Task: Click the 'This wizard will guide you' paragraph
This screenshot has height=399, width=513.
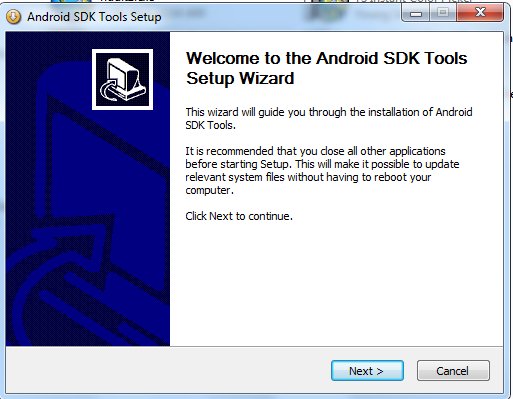Action: (329, 118)
